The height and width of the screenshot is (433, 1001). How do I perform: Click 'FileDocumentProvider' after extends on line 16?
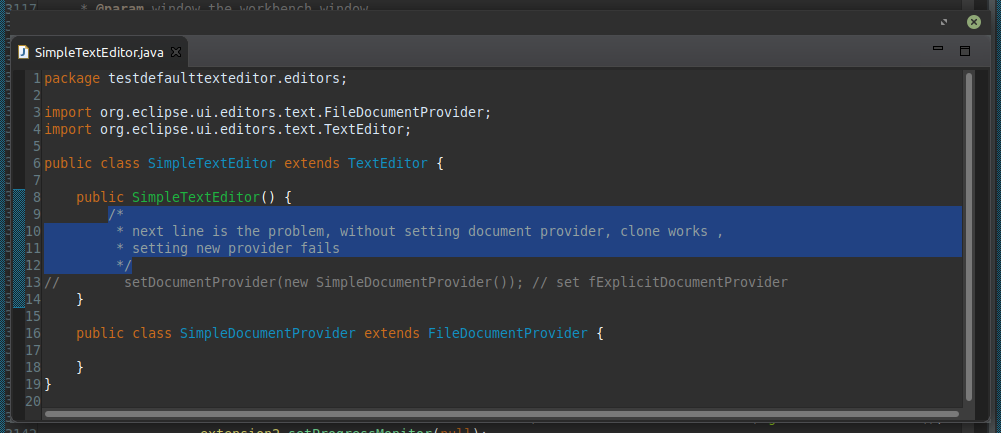(508, 333)
